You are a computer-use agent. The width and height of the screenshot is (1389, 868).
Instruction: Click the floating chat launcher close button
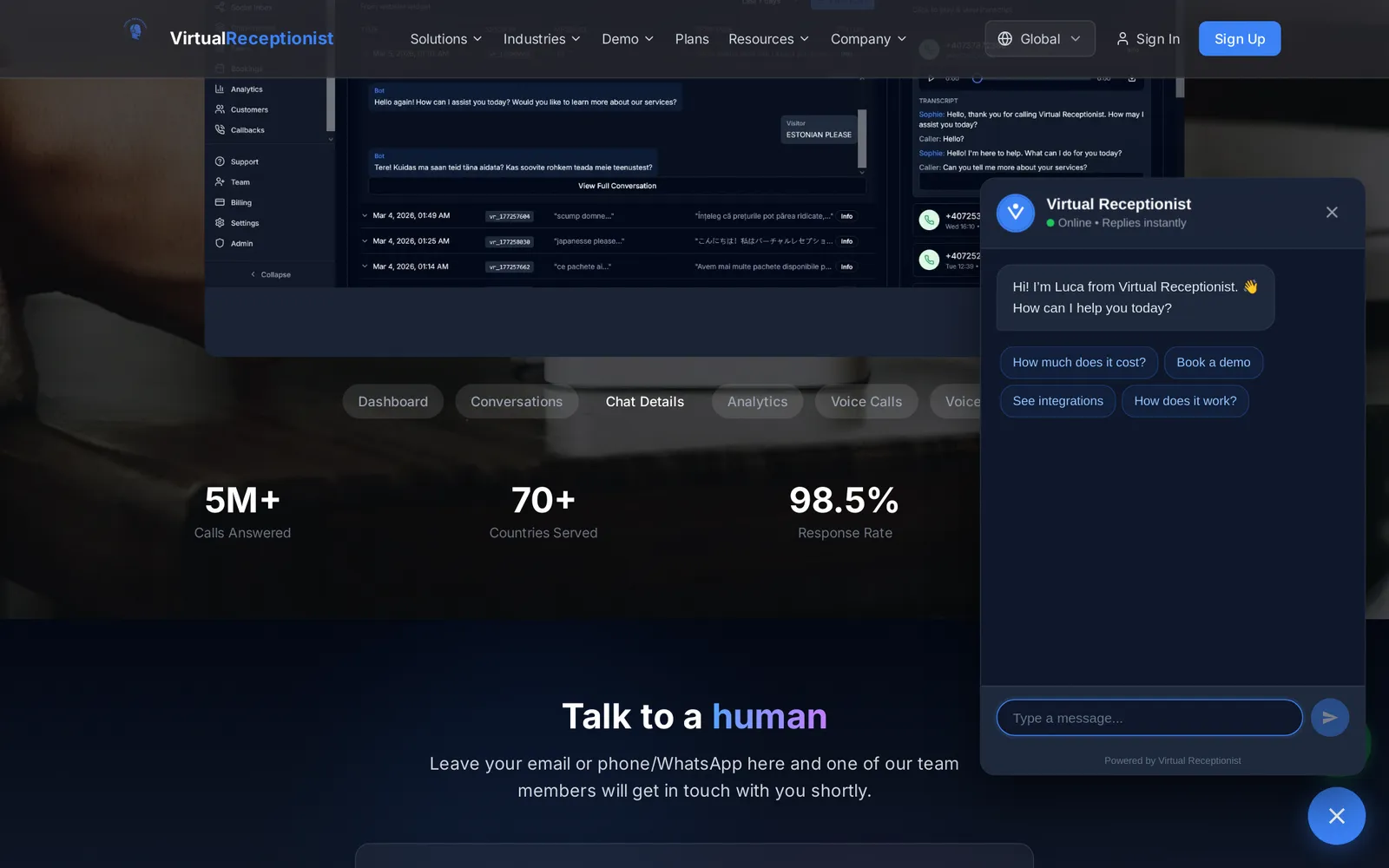click(1336, 816)
